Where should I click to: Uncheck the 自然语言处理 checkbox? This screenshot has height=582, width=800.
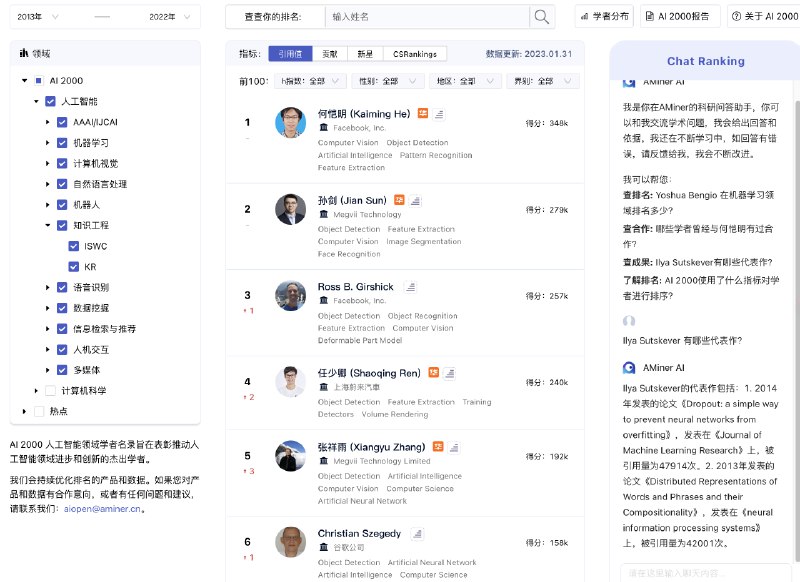(x=62, y=184)
